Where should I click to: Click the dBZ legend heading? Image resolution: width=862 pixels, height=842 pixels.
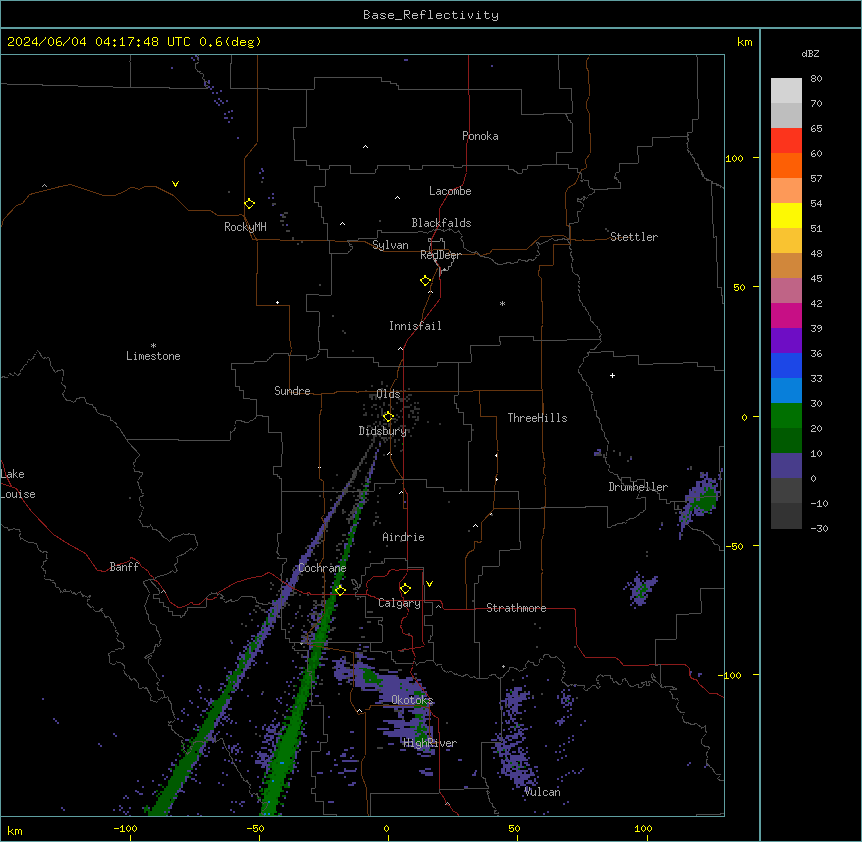coord(810,53)
